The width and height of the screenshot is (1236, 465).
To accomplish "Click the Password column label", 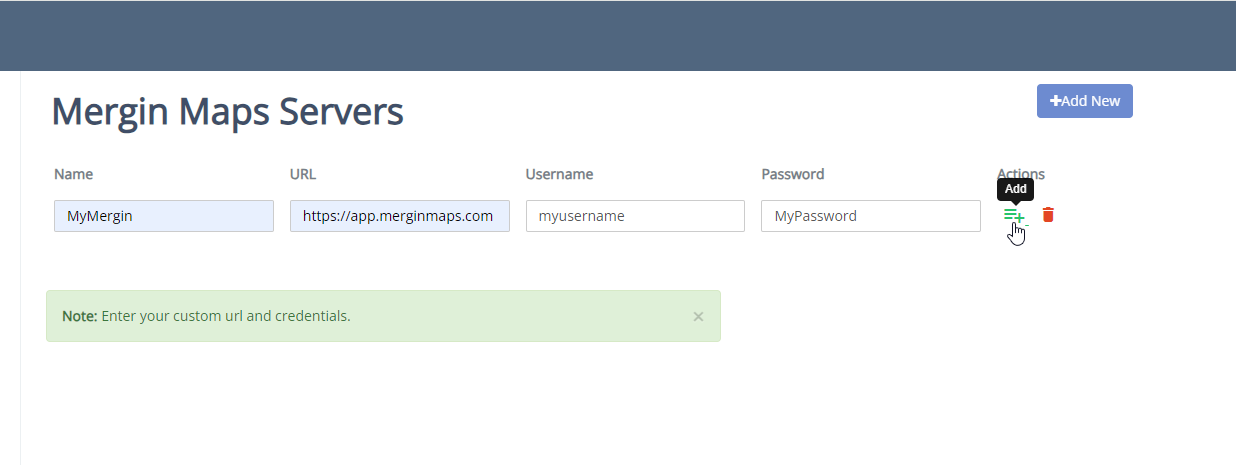I will point(792,174).
